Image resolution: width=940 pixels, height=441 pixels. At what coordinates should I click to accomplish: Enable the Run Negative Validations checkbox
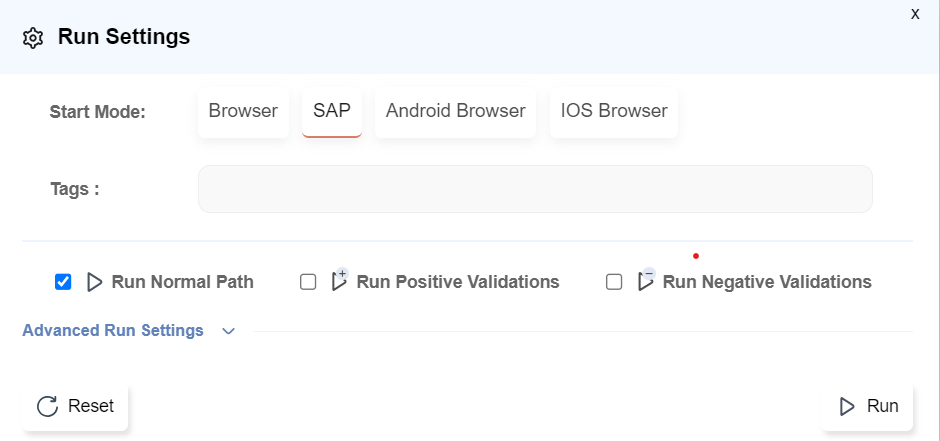(x=614, y=282)
